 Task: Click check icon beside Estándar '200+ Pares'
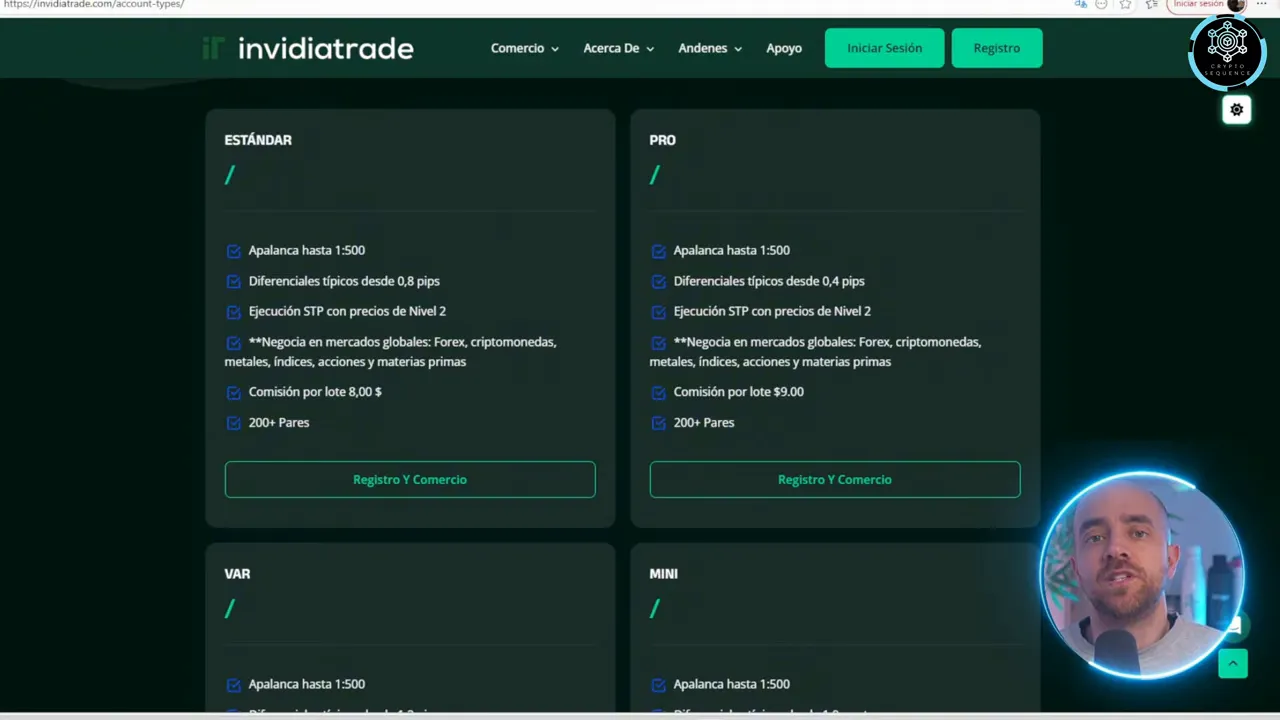coord(234,423)
